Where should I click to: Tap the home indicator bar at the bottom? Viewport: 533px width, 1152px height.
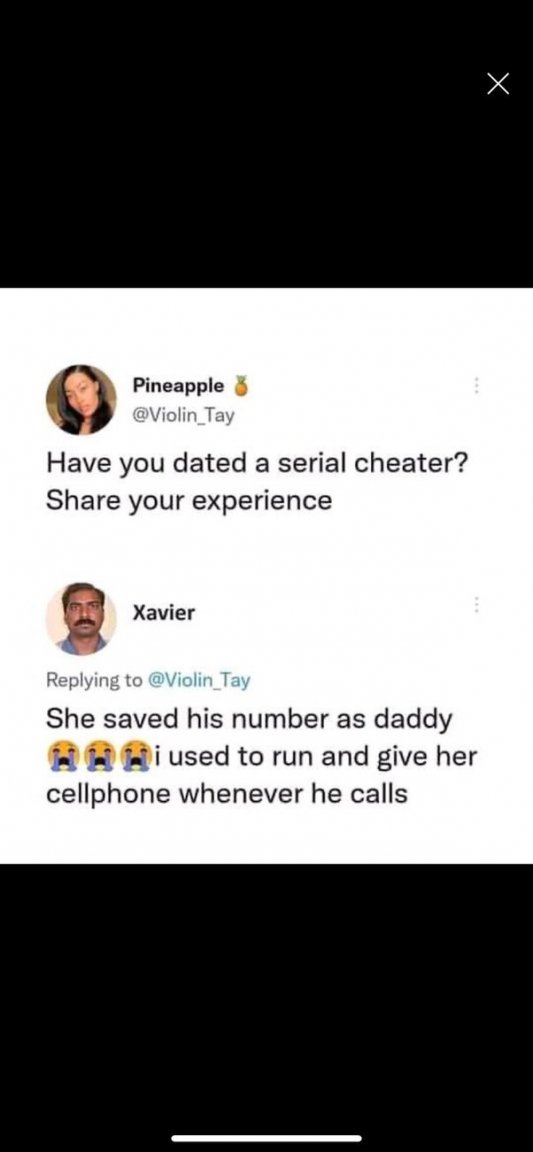(x=266, y=1138)
